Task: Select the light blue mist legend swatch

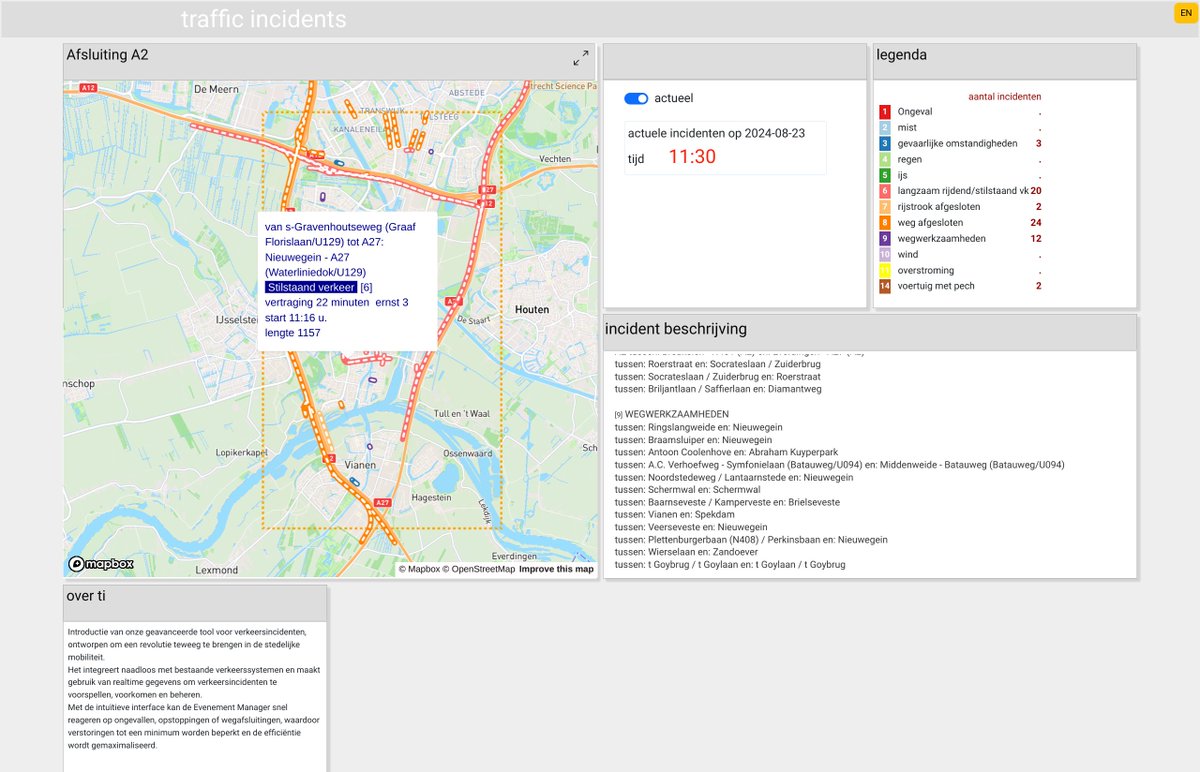Action: pyautogui.click(x=884, y=128)
